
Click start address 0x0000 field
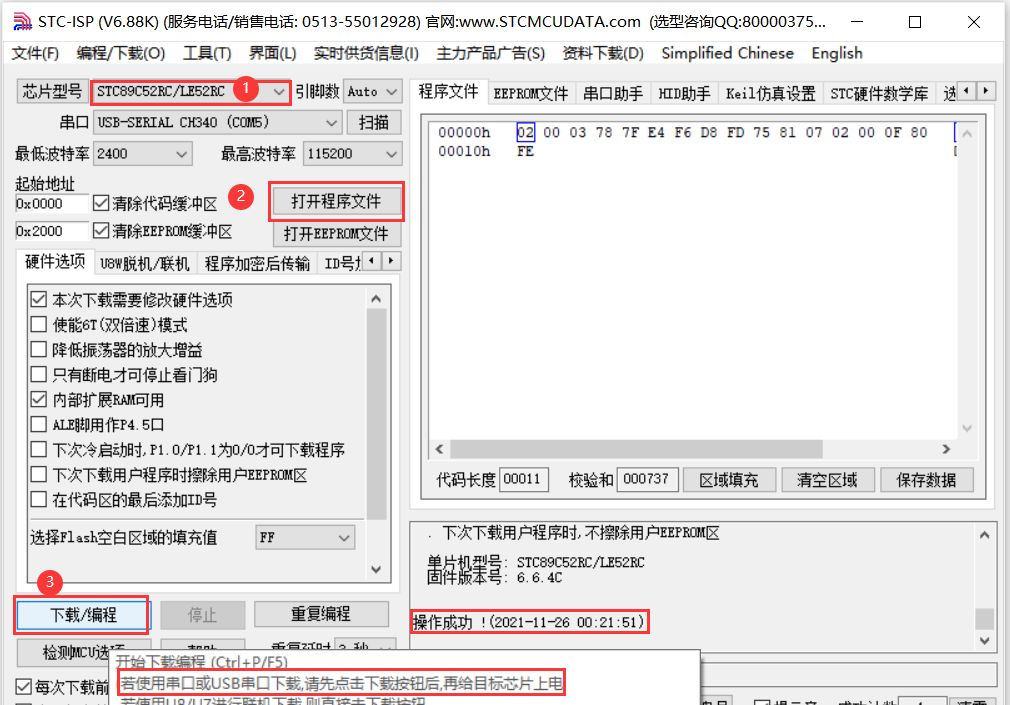point(50,204)
